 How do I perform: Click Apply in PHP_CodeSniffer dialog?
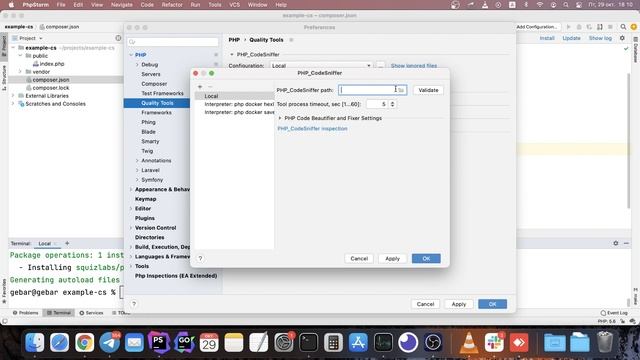392,258
